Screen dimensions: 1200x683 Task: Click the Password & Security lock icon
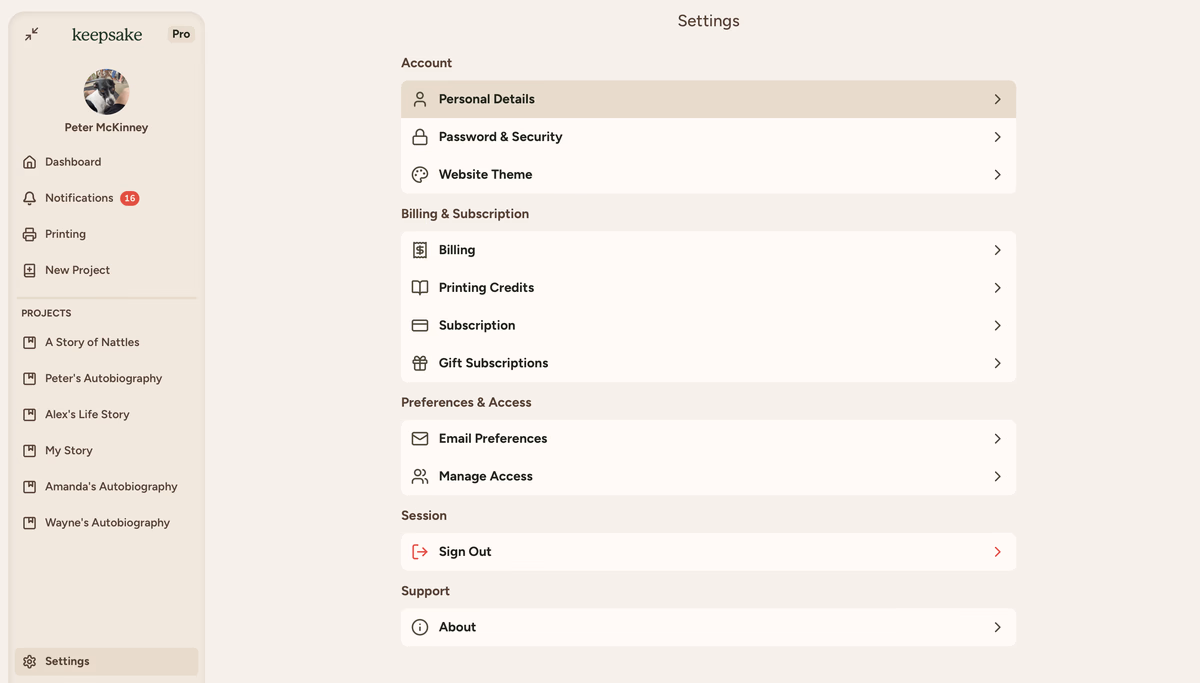tap(420, 137)
